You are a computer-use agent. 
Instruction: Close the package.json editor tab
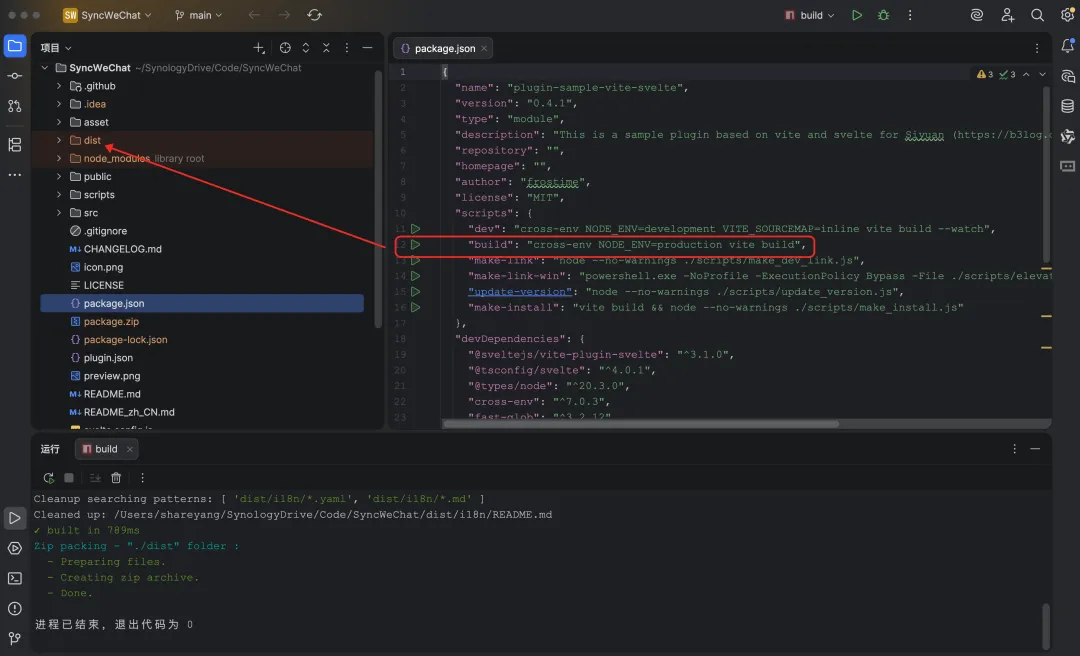click(x=484, y=48)
